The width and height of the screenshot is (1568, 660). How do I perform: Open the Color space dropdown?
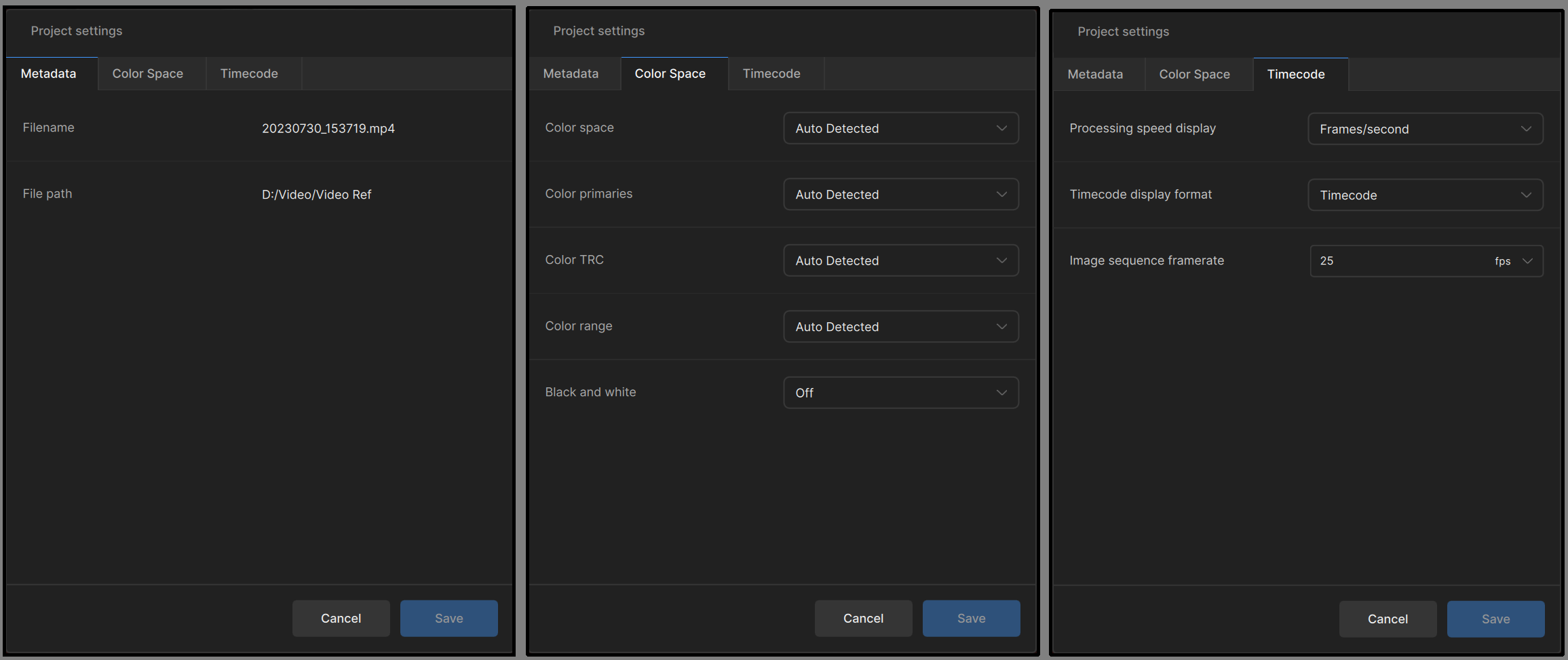pyautogui.click(x=900, y=128)
